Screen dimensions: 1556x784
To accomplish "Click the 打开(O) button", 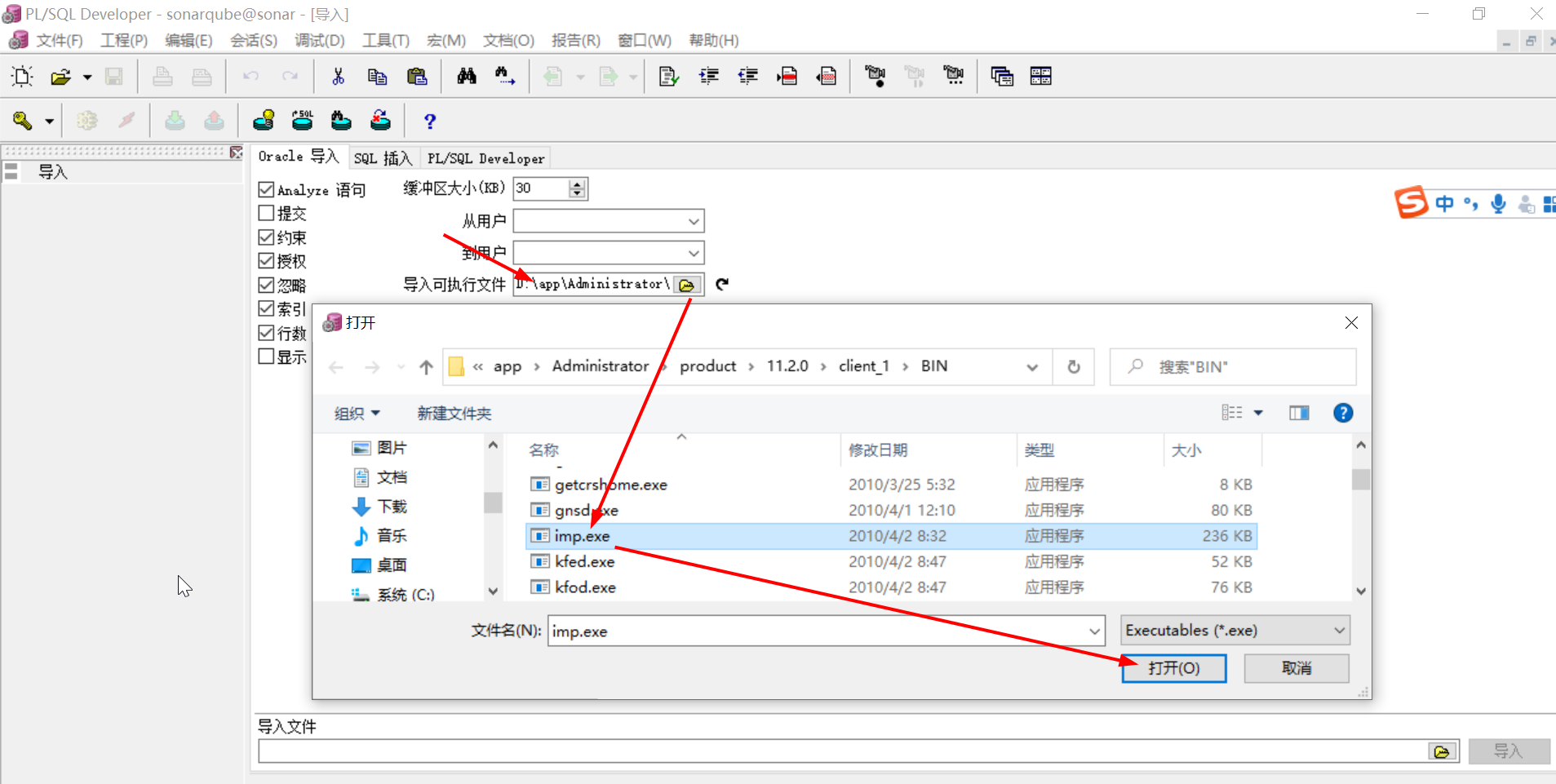I will point(1173,668).
